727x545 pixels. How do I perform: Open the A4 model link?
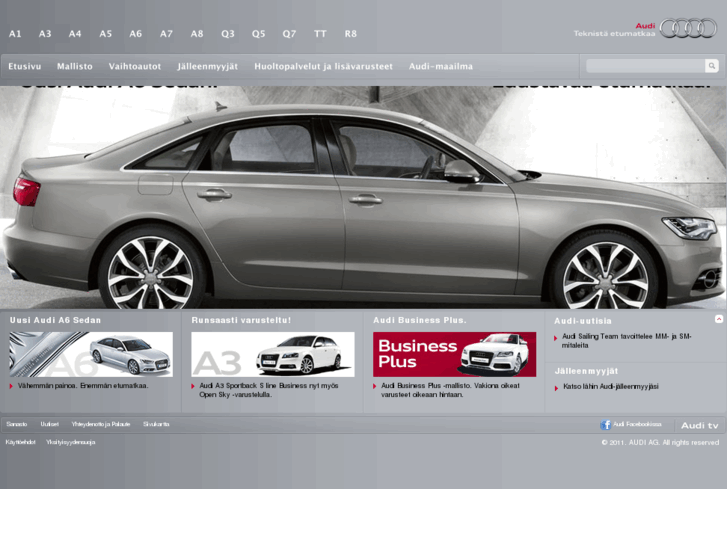click(75, 34)
